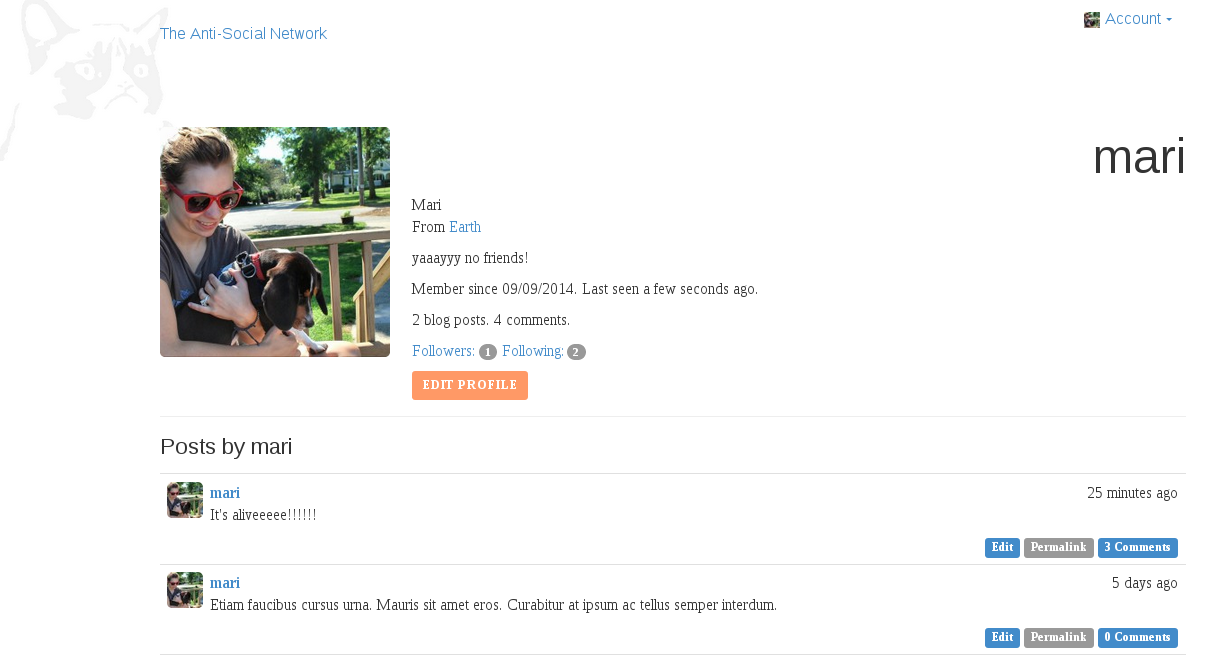This screenshot has height=655, width=1217.
Task: Open mari author link on first post
Action: pyautogui.click(x=225, y=493)
